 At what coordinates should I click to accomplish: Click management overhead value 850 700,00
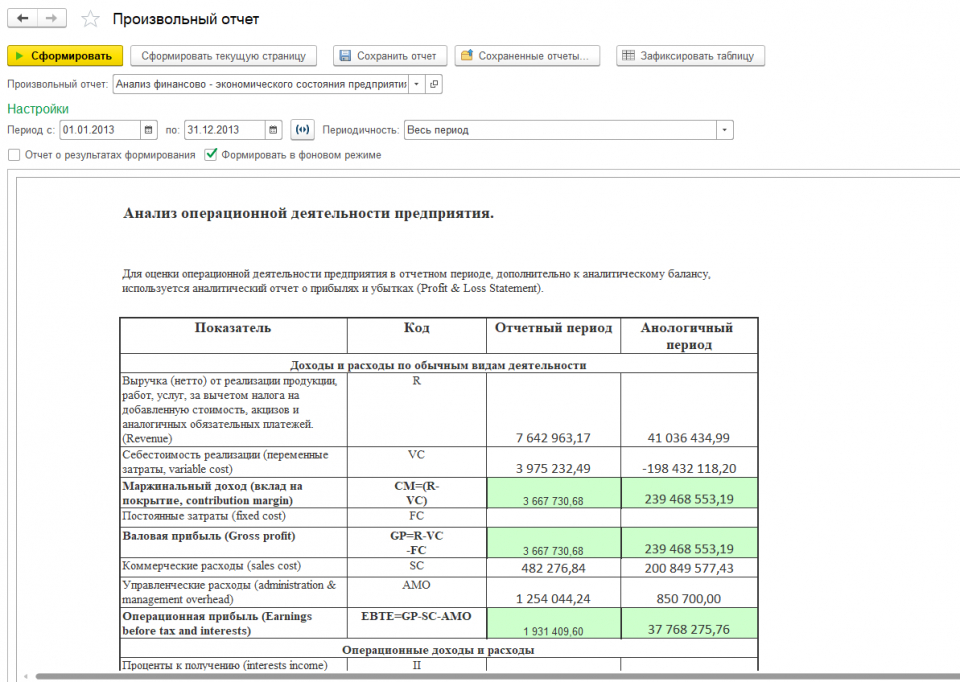point(689,599)
